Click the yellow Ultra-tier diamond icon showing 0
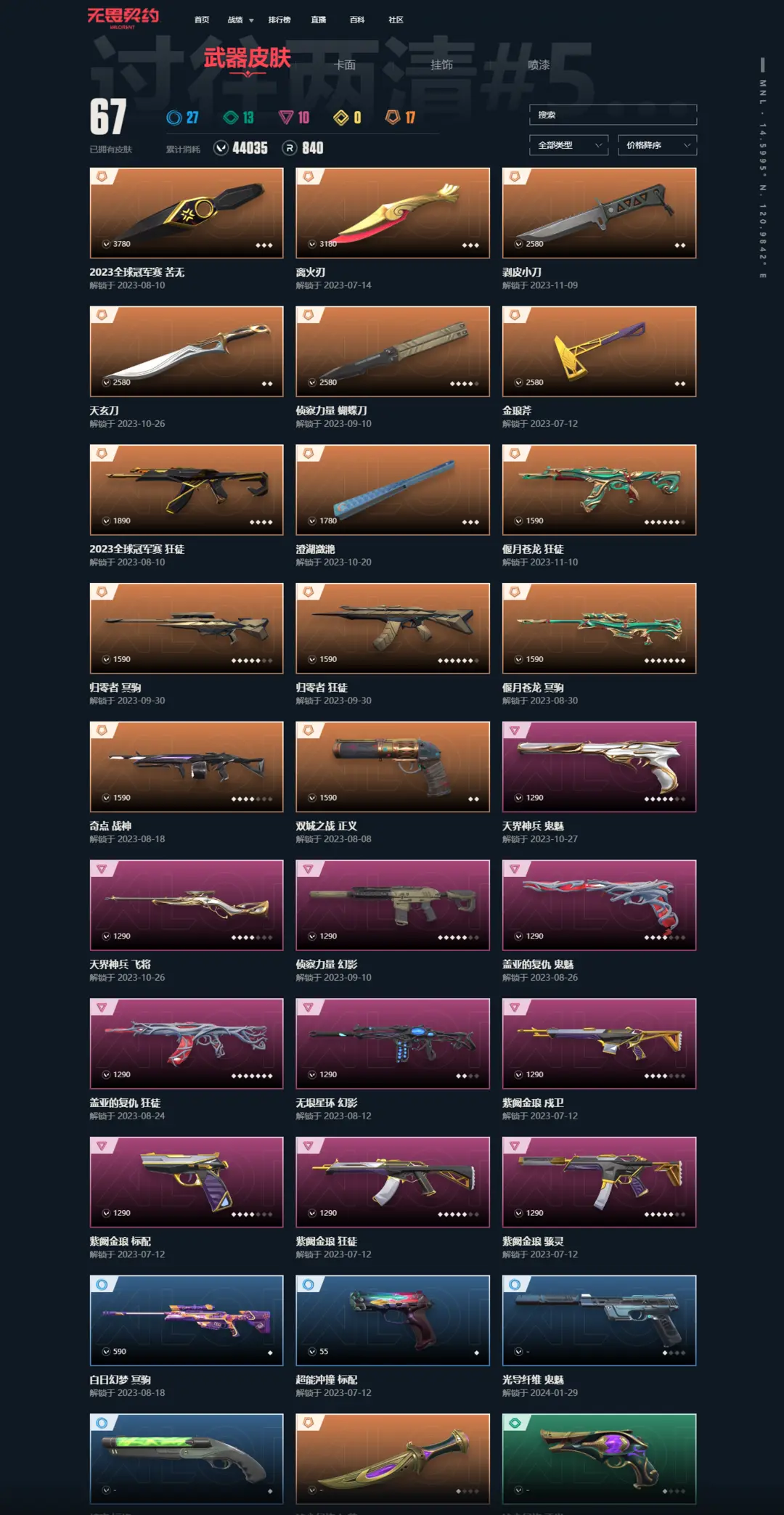Screen dimensions: 784x1515 (341, 118)
